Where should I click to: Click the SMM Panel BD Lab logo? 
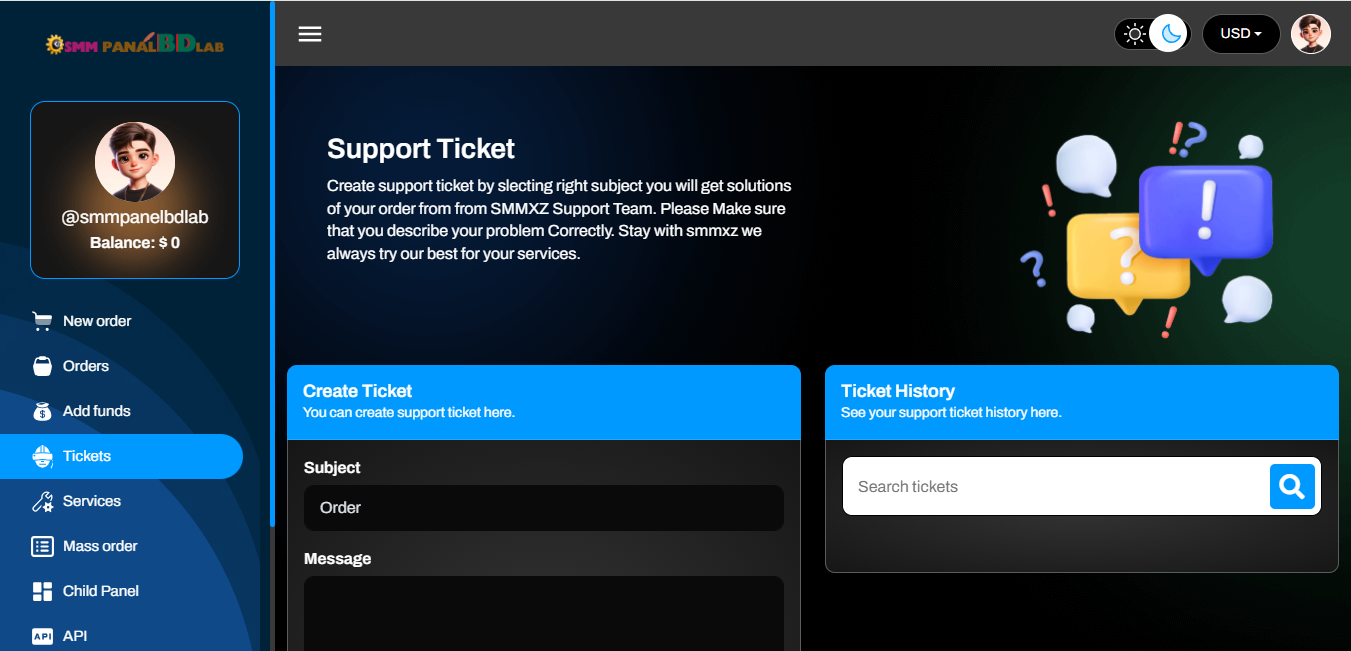pyautogui.click(x=135, y=44)
